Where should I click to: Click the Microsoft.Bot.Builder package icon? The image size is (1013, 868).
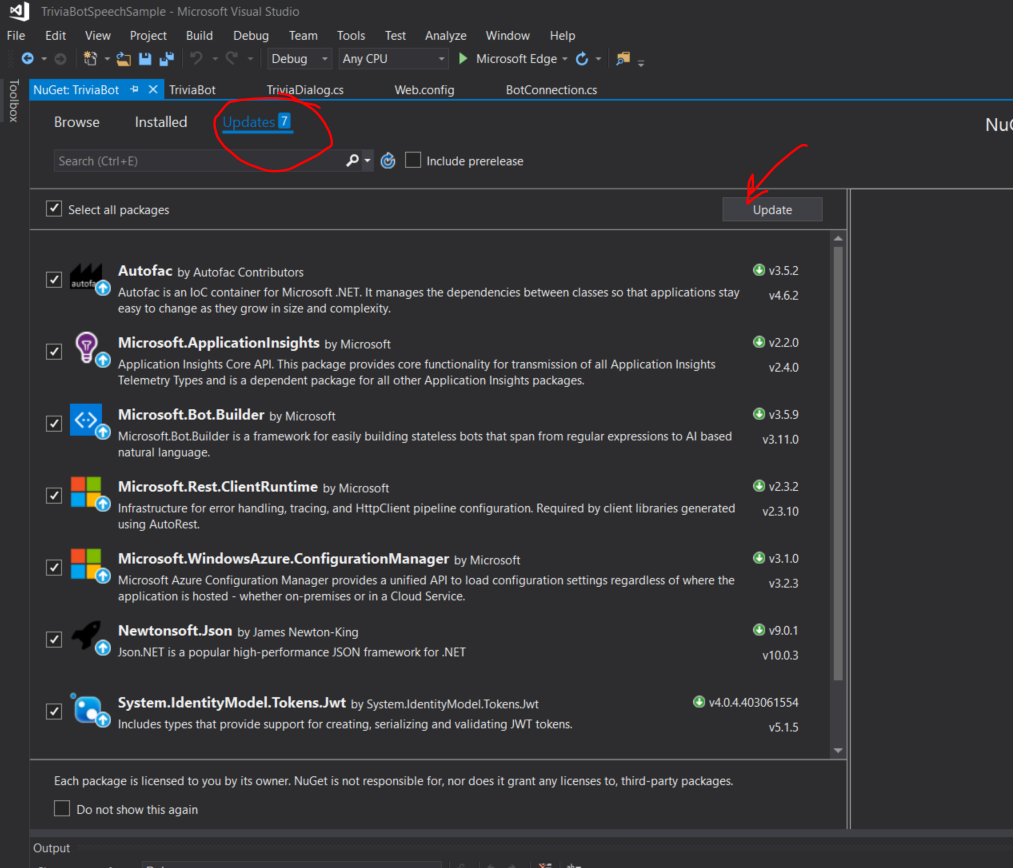[x=86, y=421]
